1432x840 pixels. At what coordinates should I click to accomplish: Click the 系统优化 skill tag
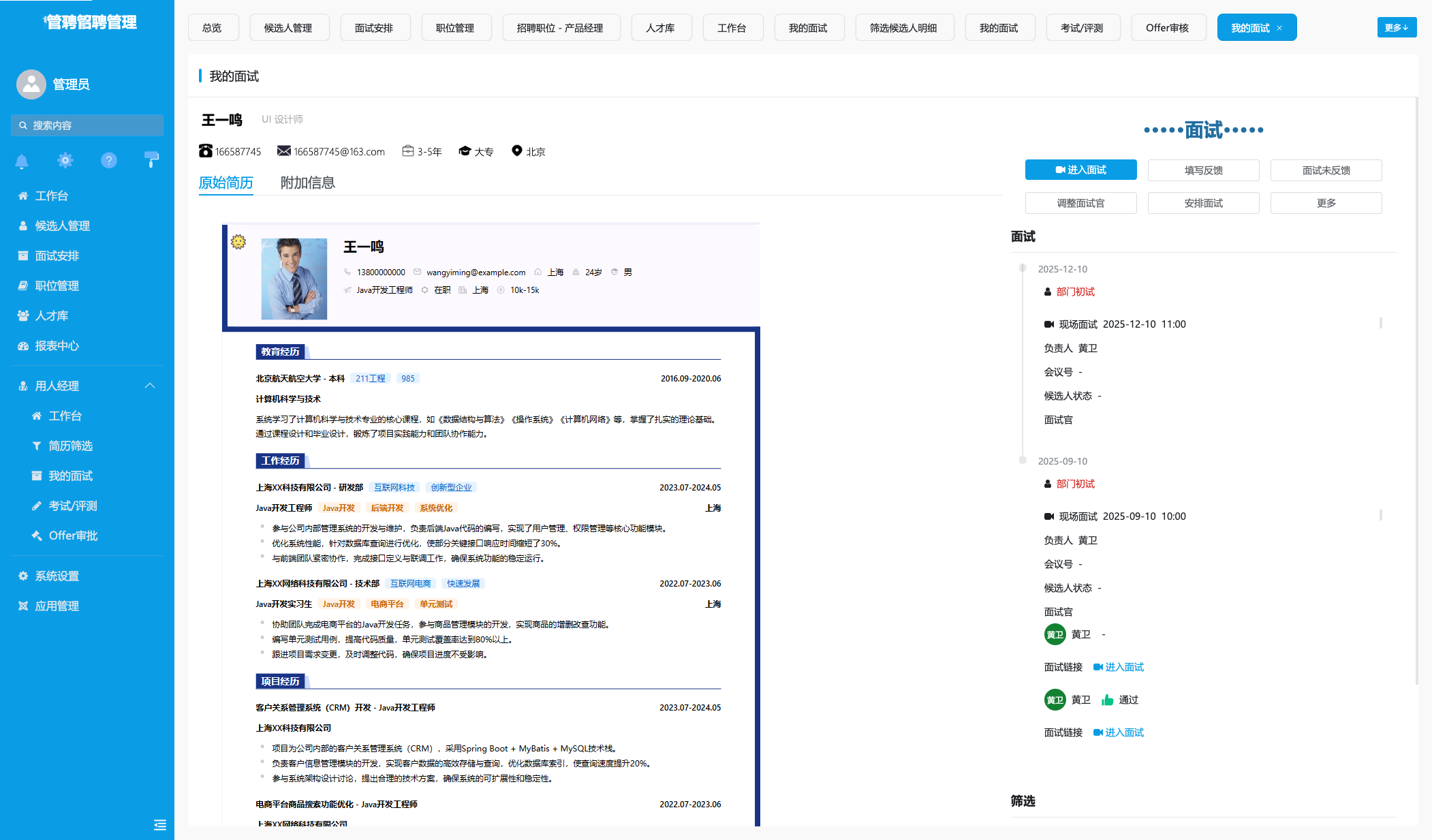pos(436,508)
